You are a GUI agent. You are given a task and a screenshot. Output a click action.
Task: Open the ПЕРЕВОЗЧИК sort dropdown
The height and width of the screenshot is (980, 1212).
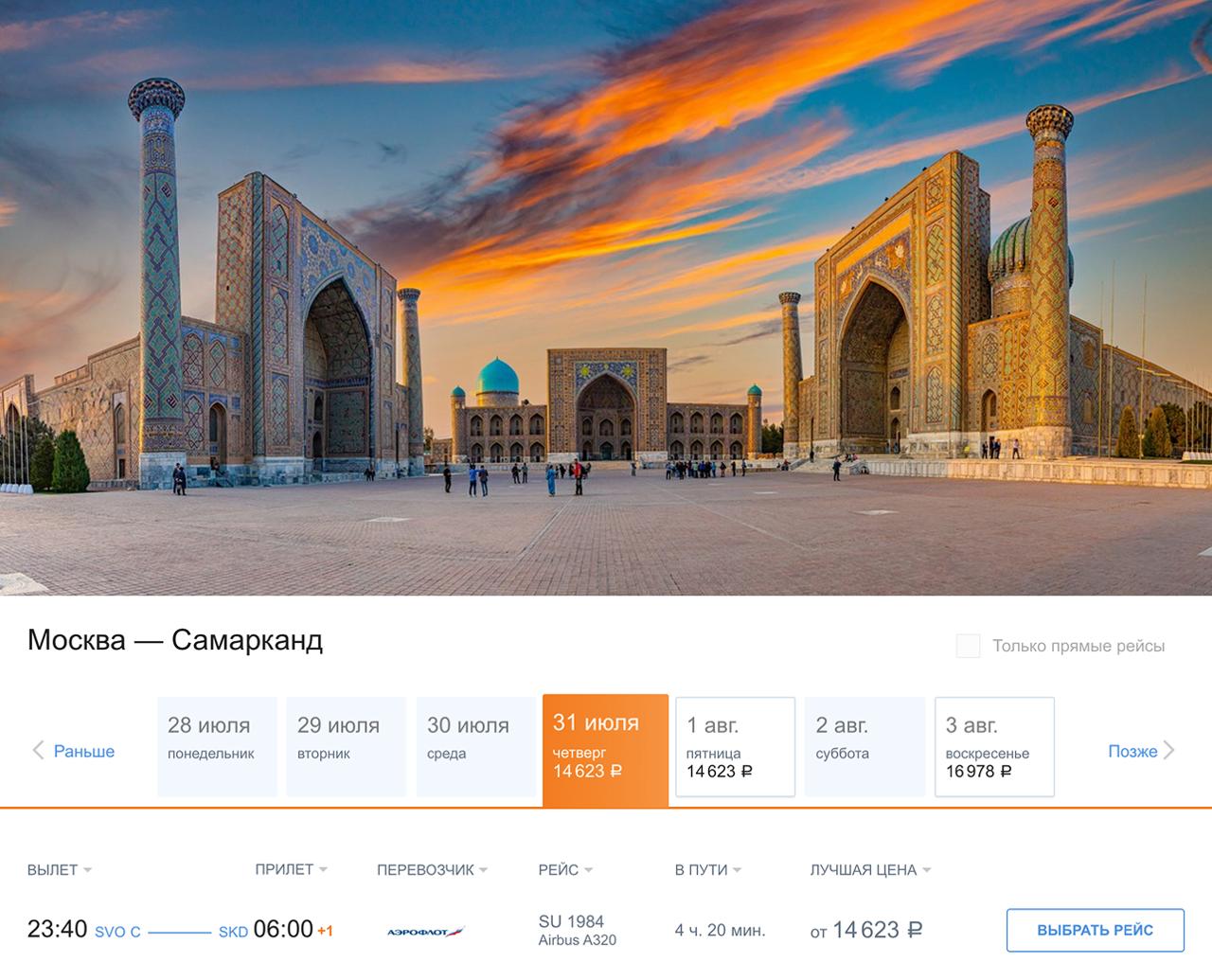click(432, 869)
